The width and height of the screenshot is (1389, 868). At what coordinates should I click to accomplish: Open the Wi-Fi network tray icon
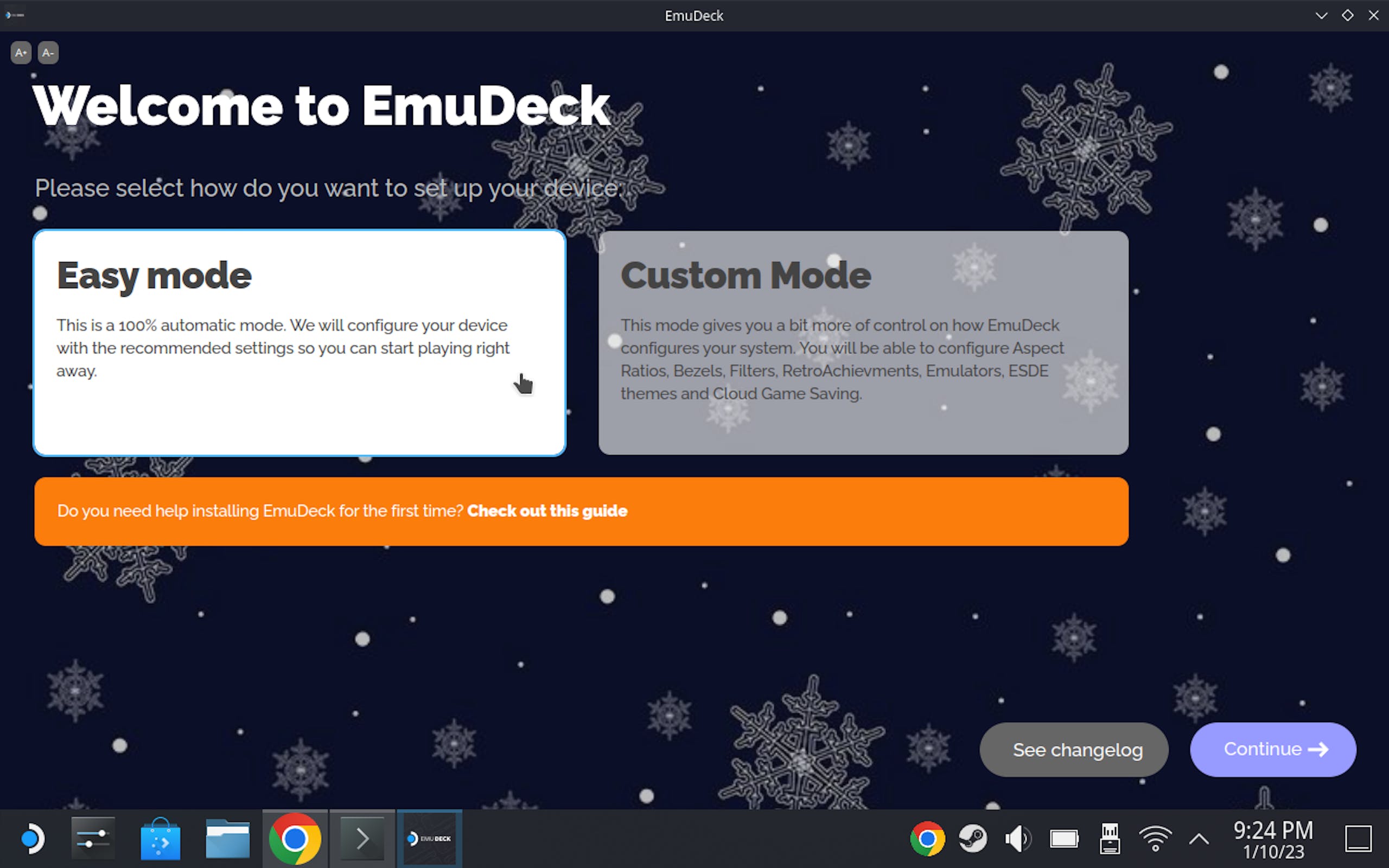(1155, 839)
